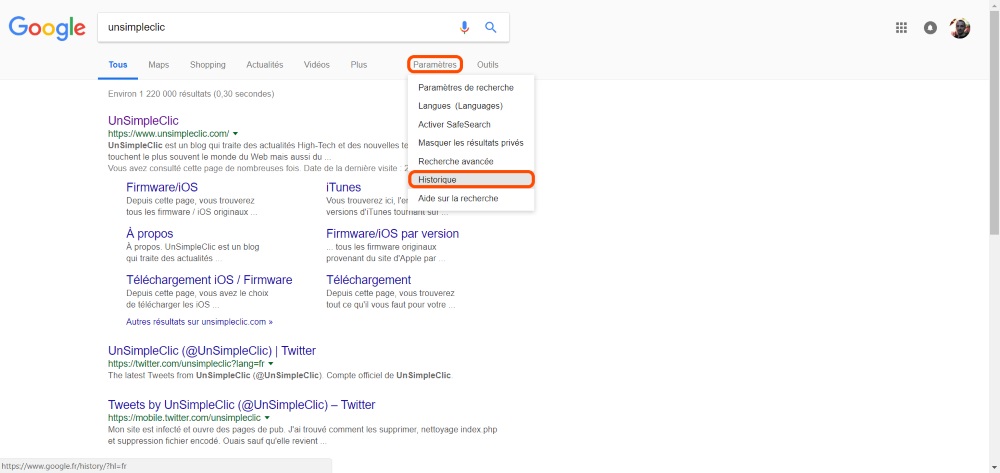Start voice search with the microphone icon
This screenshot has height=473, width=1000.
[x=464, y=27]
